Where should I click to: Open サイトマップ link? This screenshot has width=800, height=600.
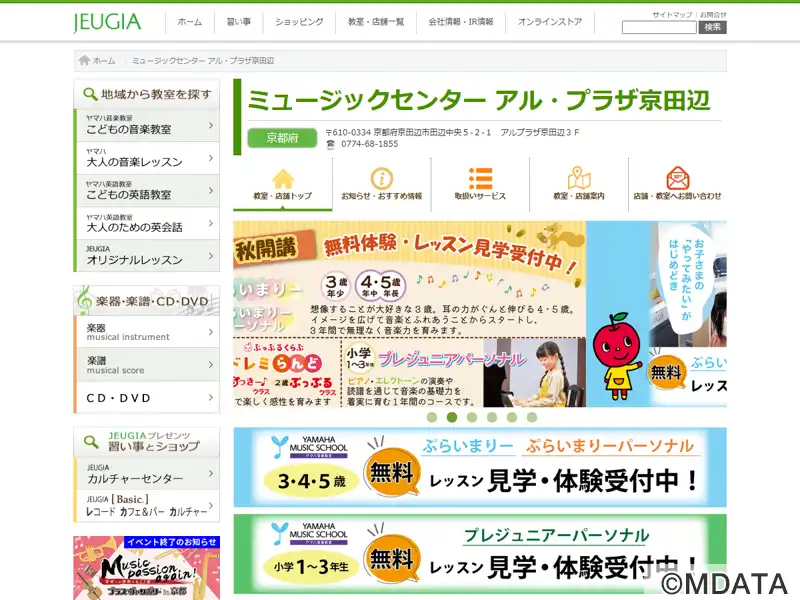pos(672,15)
